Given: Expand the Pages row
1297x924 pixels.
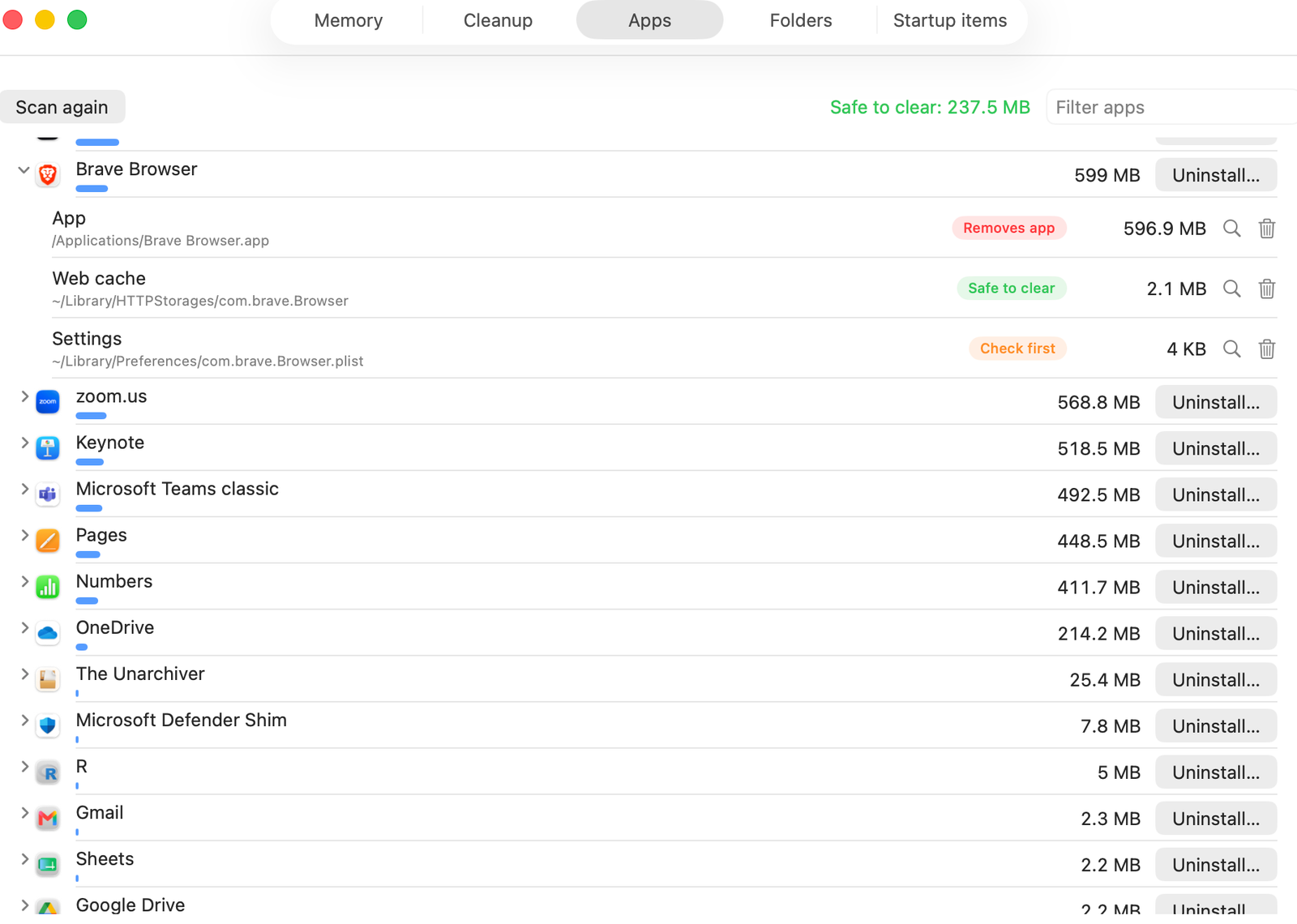Looking at the screenshot, I should [x=24, y=535].
